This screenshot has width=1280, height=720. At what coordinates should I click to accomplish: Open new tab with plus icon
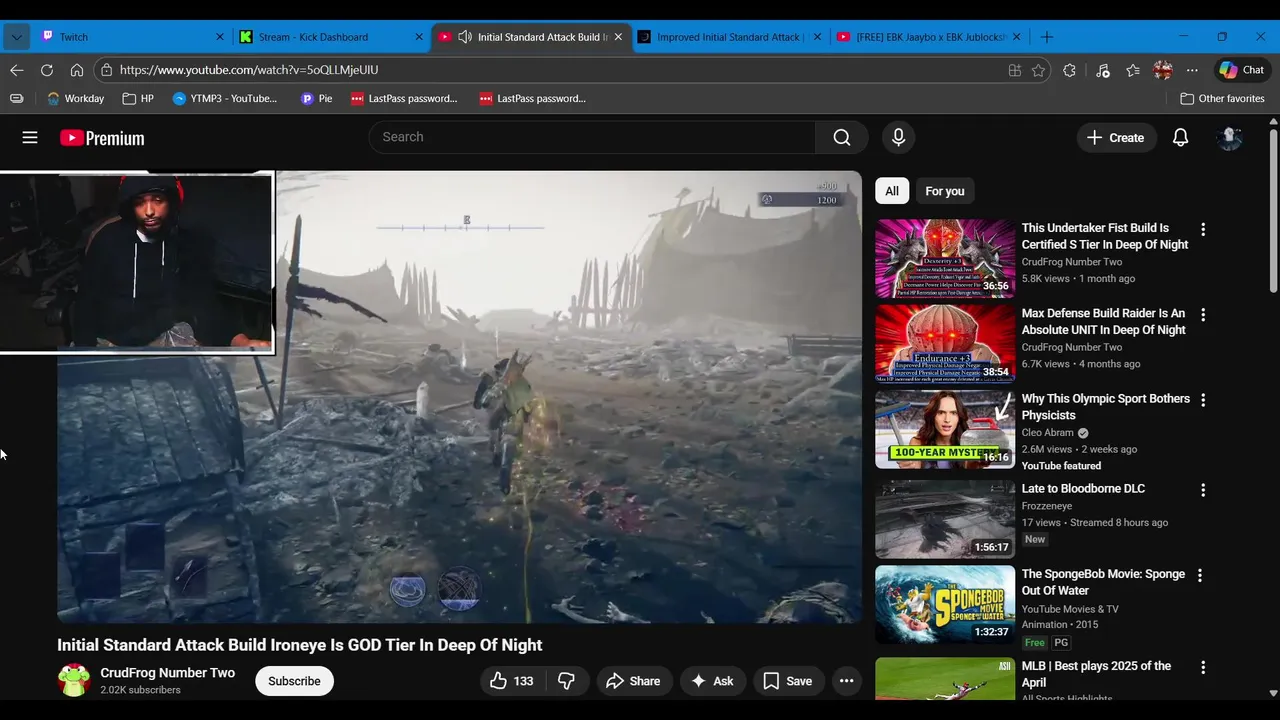[1047, 37]
